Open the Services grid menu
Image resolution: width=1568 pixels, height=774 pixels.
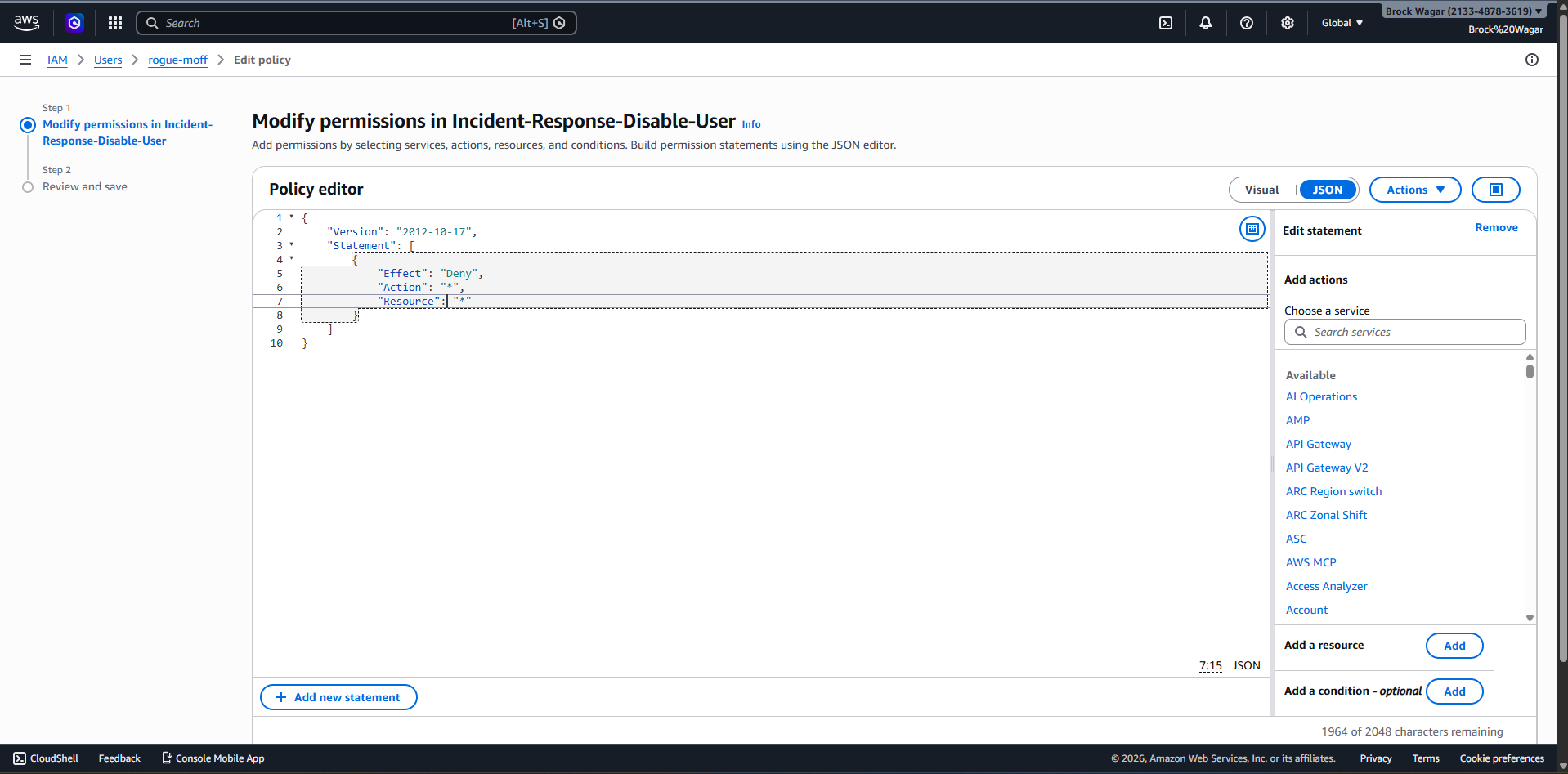pos(114,22)
